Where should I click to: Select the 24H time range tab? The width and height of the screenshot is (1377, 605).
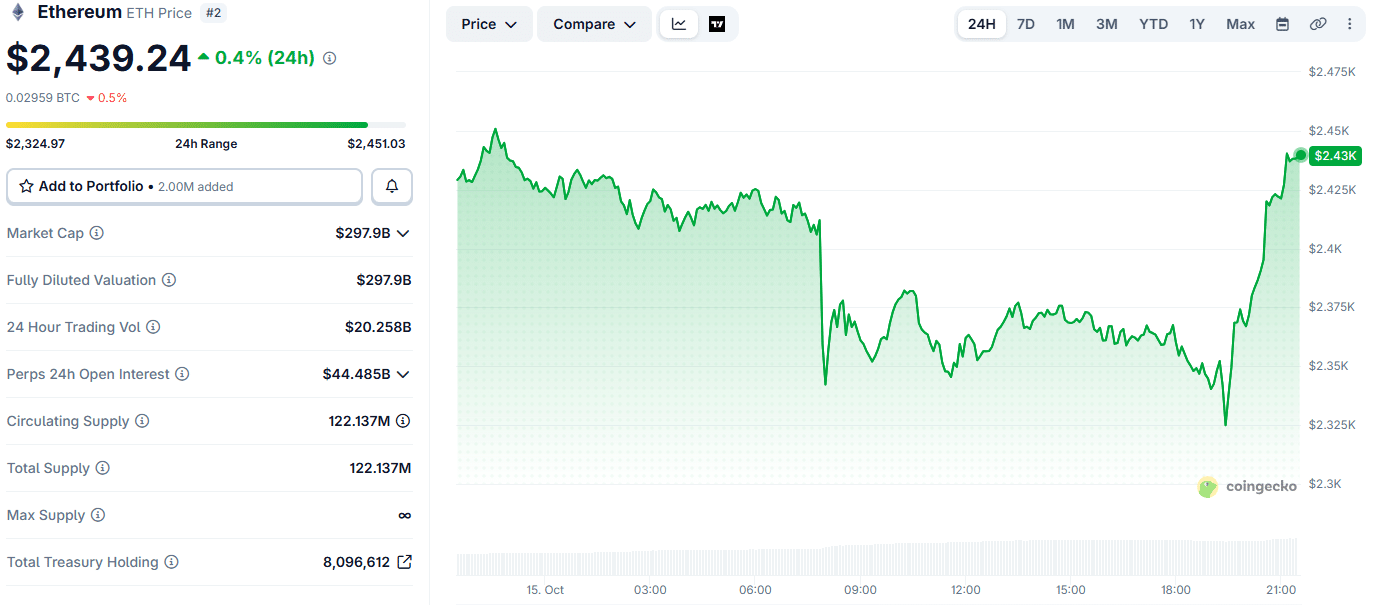[982, 24]
